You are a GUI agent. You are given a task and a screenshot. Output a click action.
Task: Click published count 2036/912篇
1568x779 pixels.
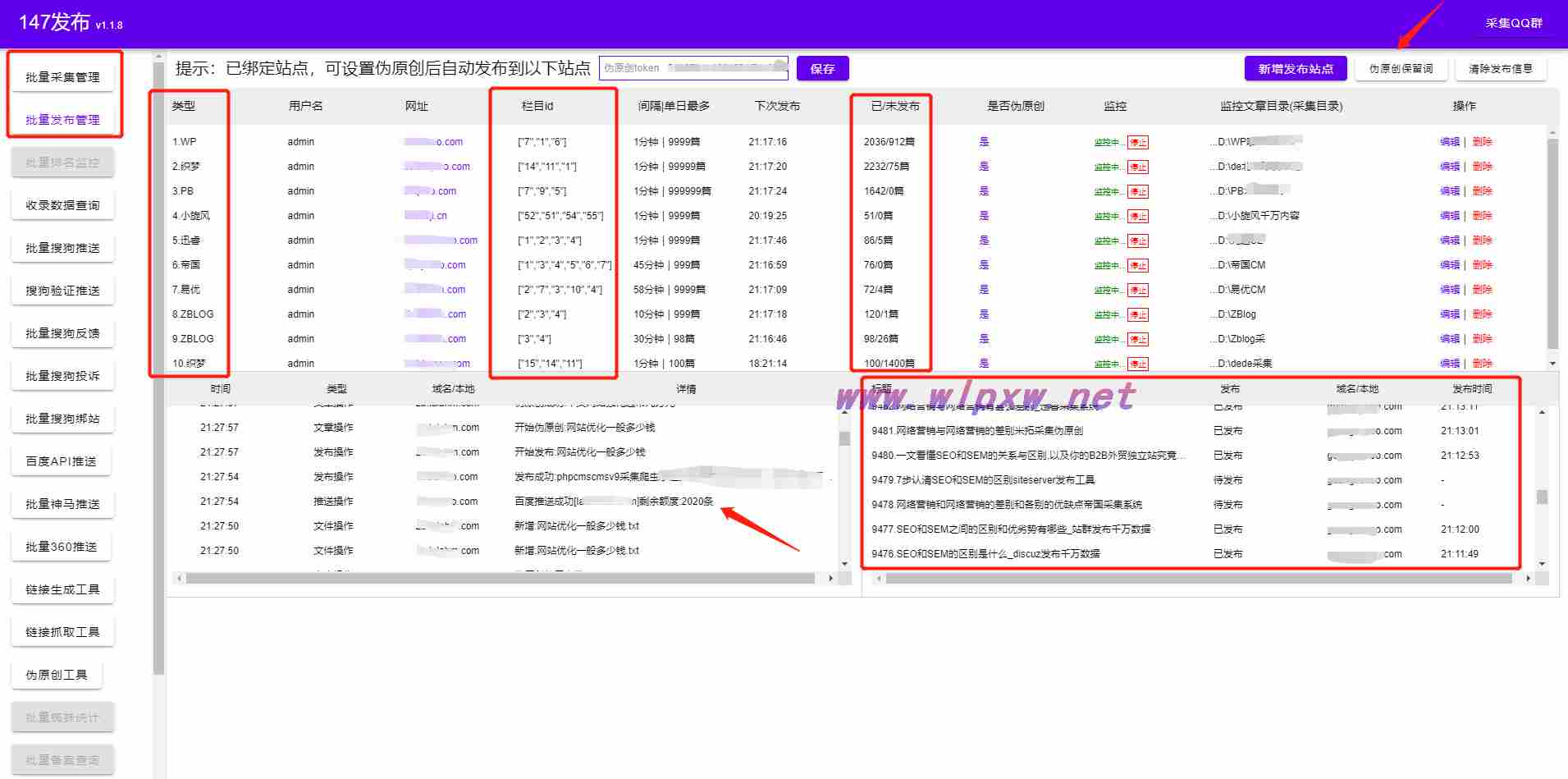click(x=889, y=142)
